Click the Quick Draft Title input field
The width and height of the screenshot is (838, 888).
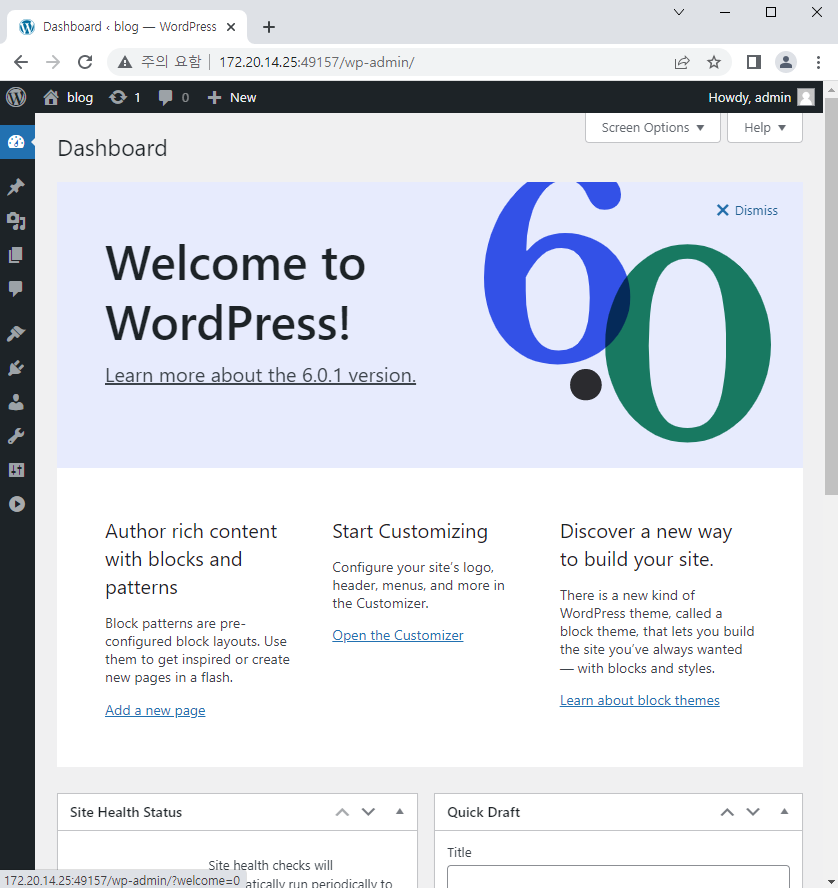(618, 877)
